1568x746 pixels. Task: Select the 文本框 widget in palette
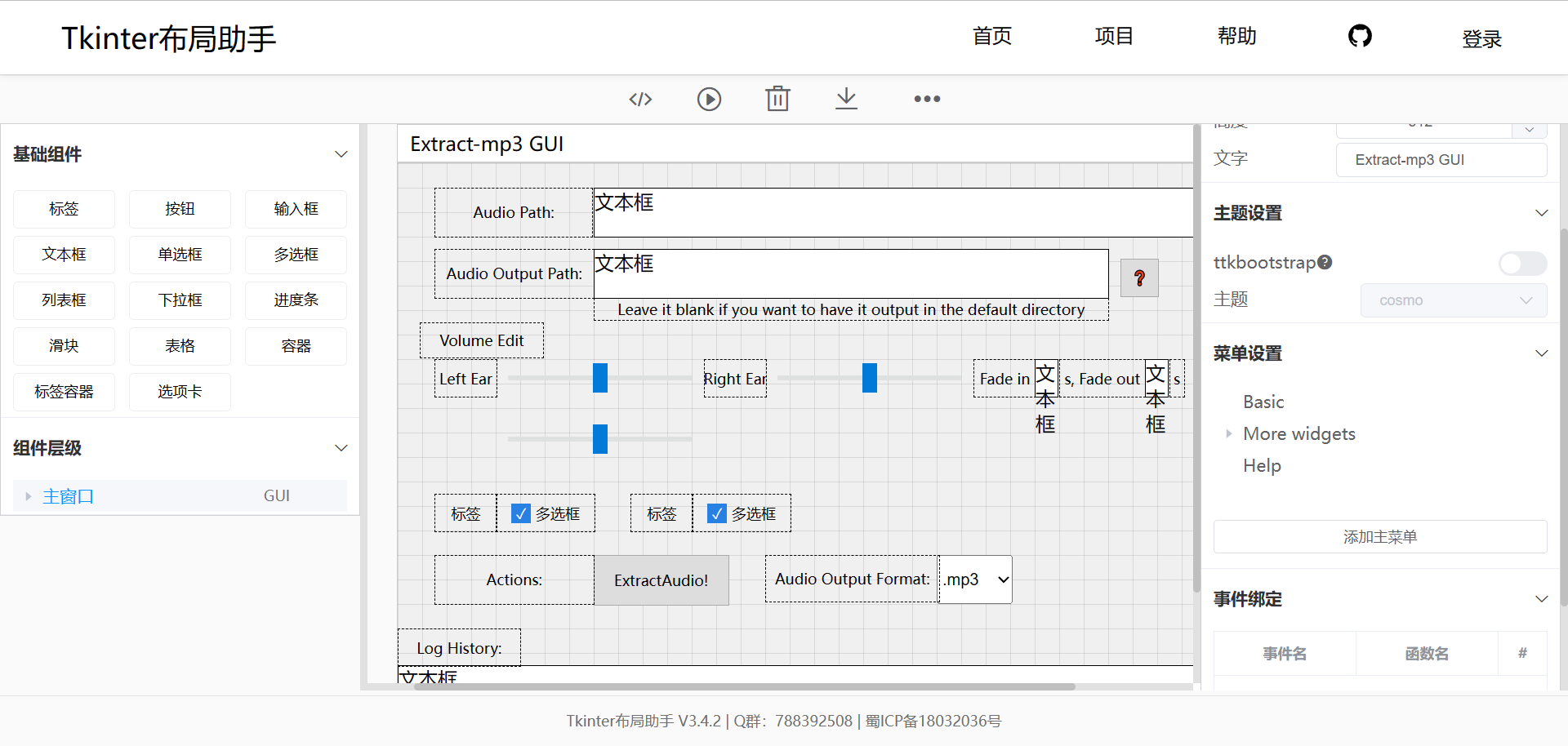point(64,255)
